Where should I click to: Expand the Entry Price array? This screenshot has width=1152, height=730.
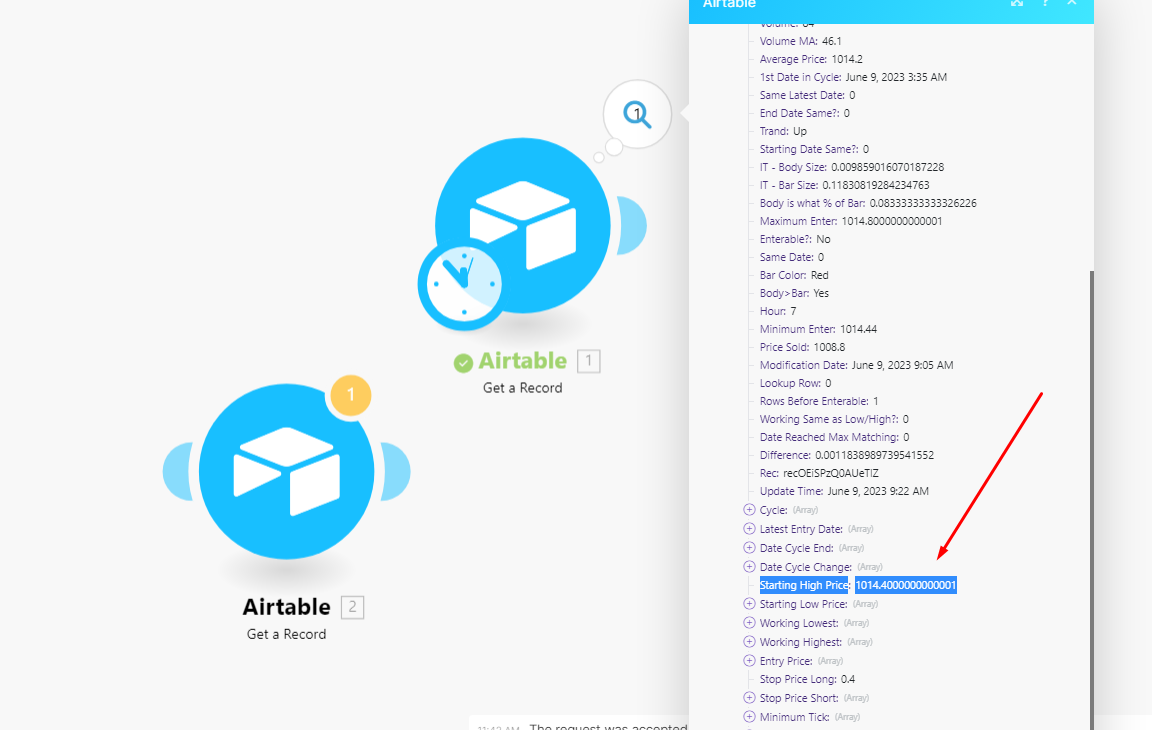click(x=749, y=661)
